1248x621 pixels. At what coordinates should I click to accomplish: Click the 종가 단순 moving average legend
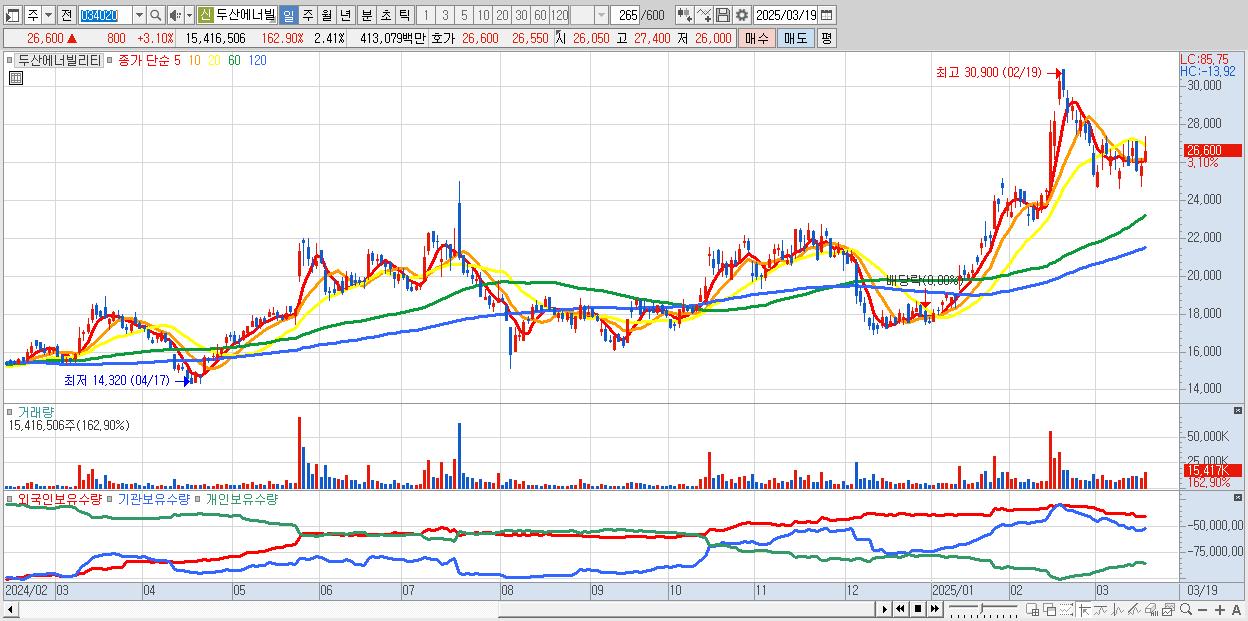click(x=144, y=60)
